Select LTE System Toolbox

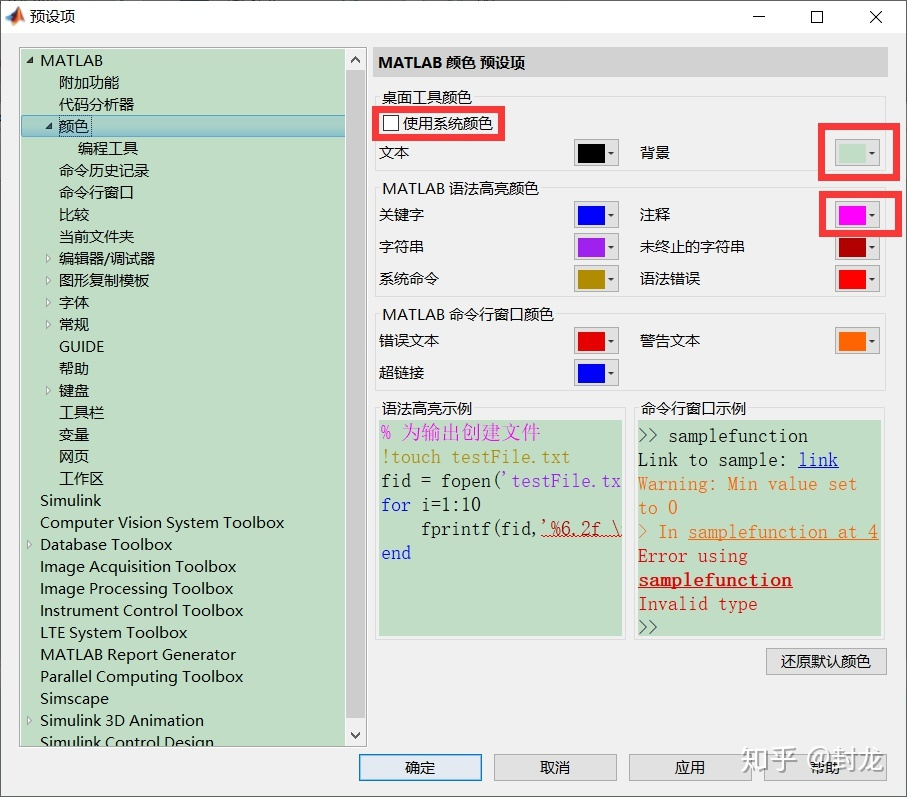pos(113,632)
